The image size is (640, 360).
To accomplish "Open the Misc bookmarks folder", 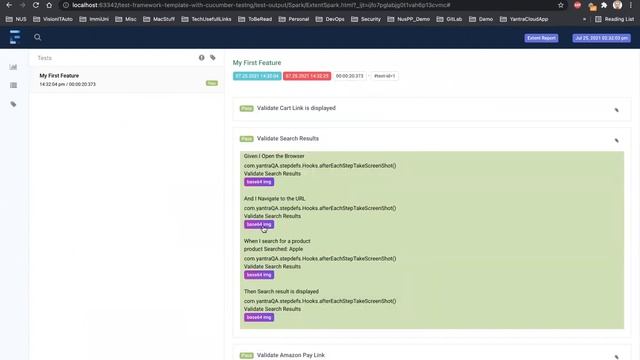I will [x=126, y=19].
